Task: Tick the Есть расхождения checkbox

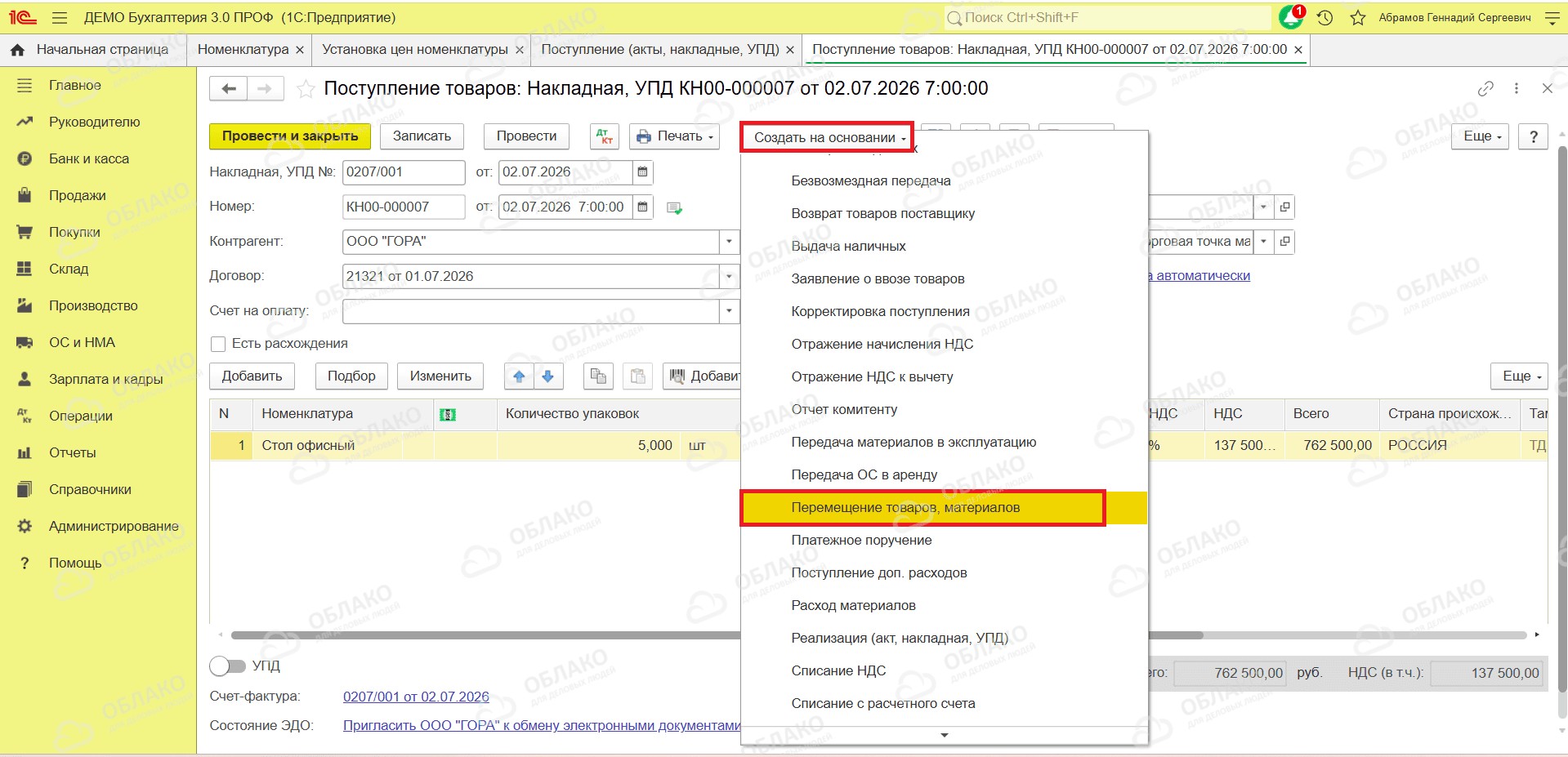Action: pos(218,344)
